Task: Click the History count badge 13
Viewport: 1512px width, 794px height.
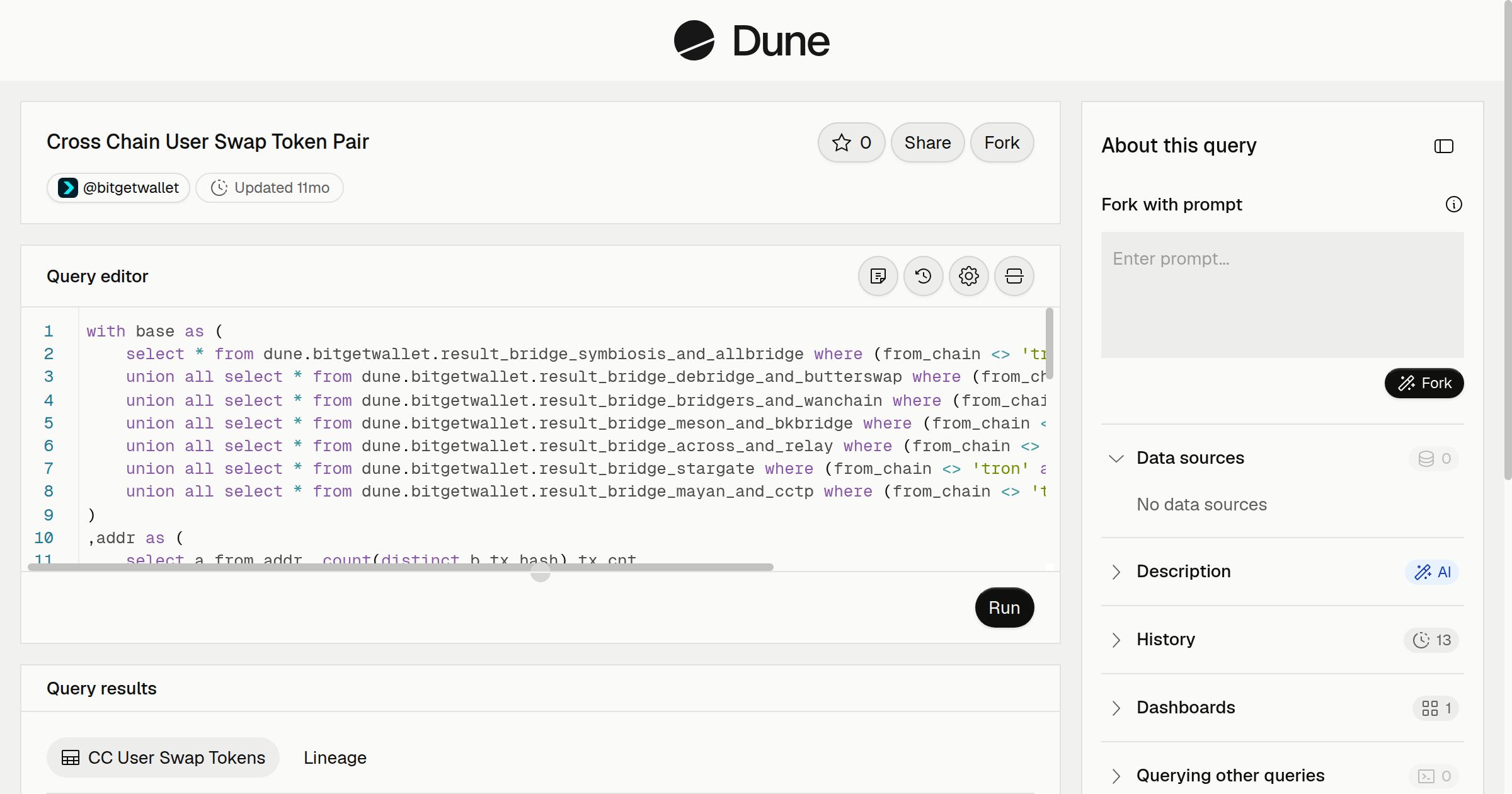Action: pos(1431,640)
